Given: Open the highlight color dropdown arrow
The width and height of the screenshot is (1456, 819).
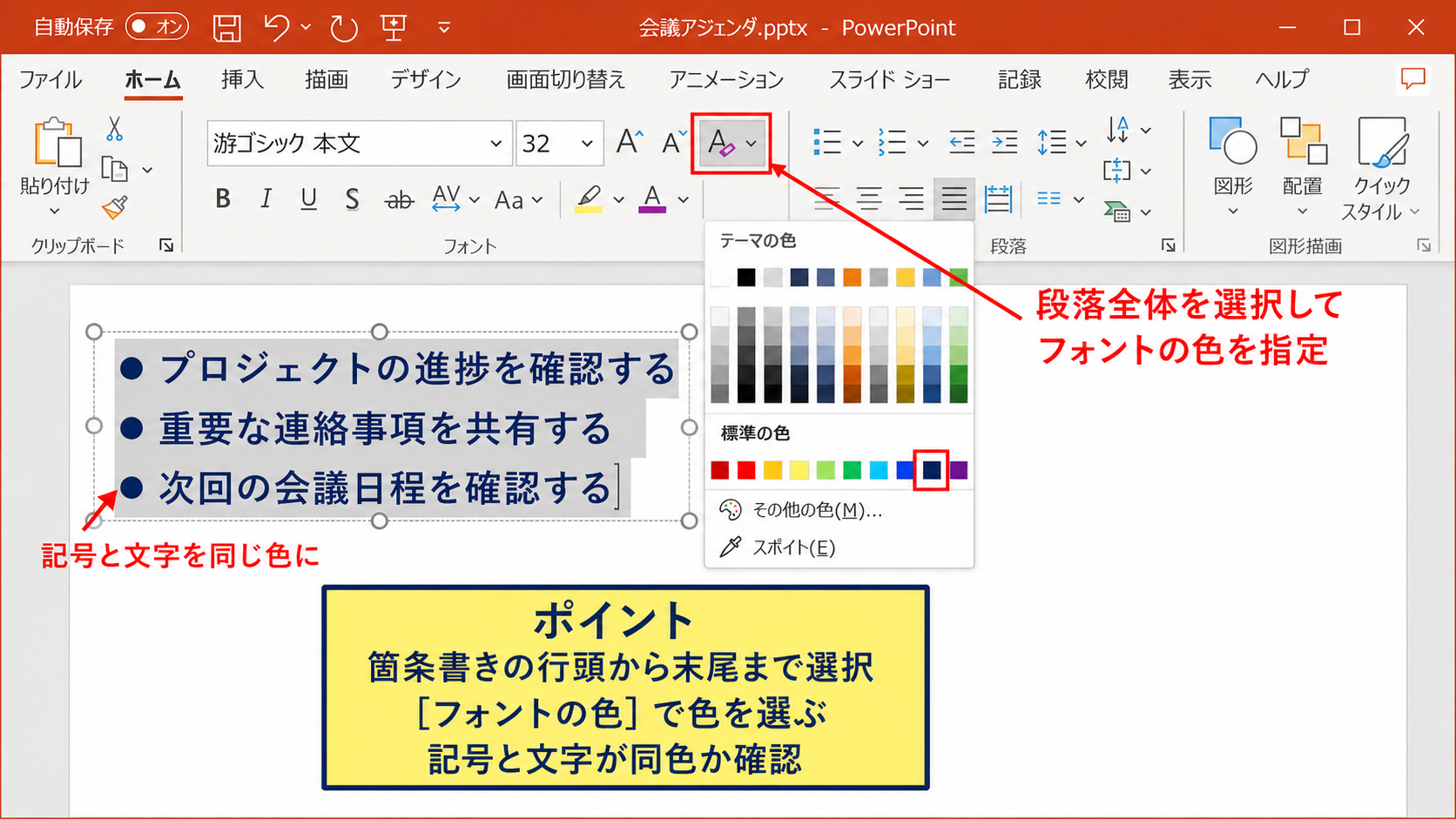Looking at the screenshot, I should click(618, 200).
